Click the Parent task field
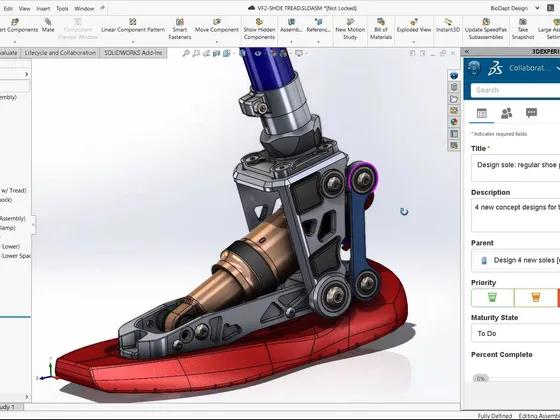This screenshot has height=420, width=560. tap(515, 260)
